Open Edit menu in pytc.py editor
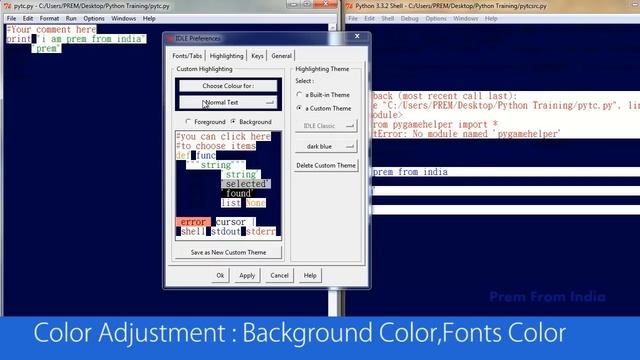 (28, 18)
